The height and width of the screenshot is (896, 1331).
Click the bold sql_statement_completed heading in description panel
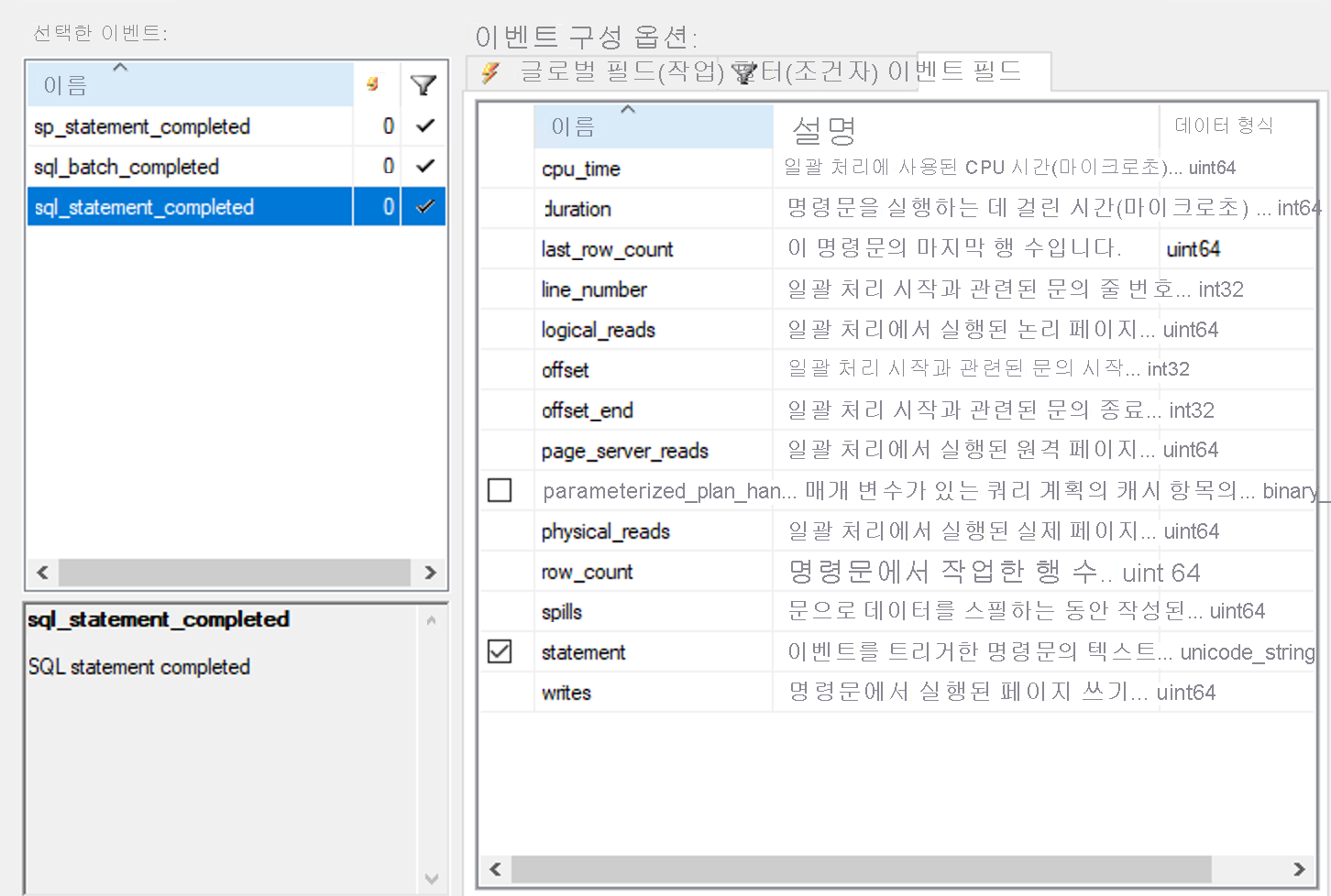[159, 619]
